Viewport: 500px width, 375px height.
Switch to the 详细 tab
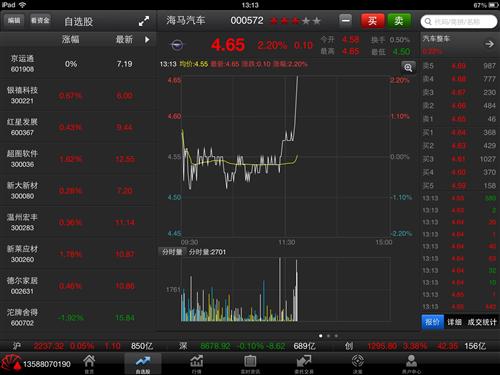click(x=454, y=322)
